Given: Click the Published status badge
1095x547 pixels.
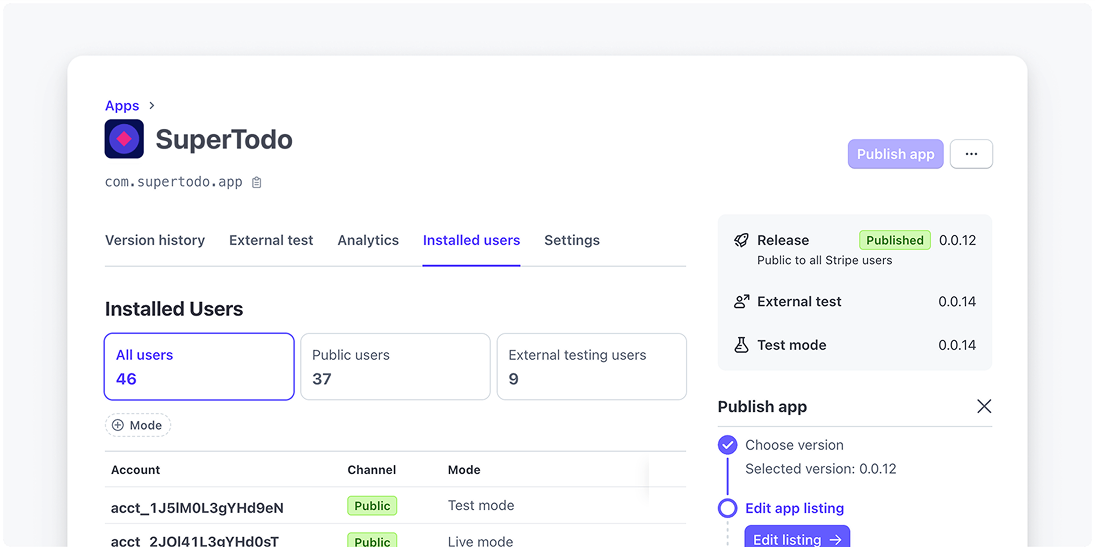Looking at the screenshot, I should point(895,240).
